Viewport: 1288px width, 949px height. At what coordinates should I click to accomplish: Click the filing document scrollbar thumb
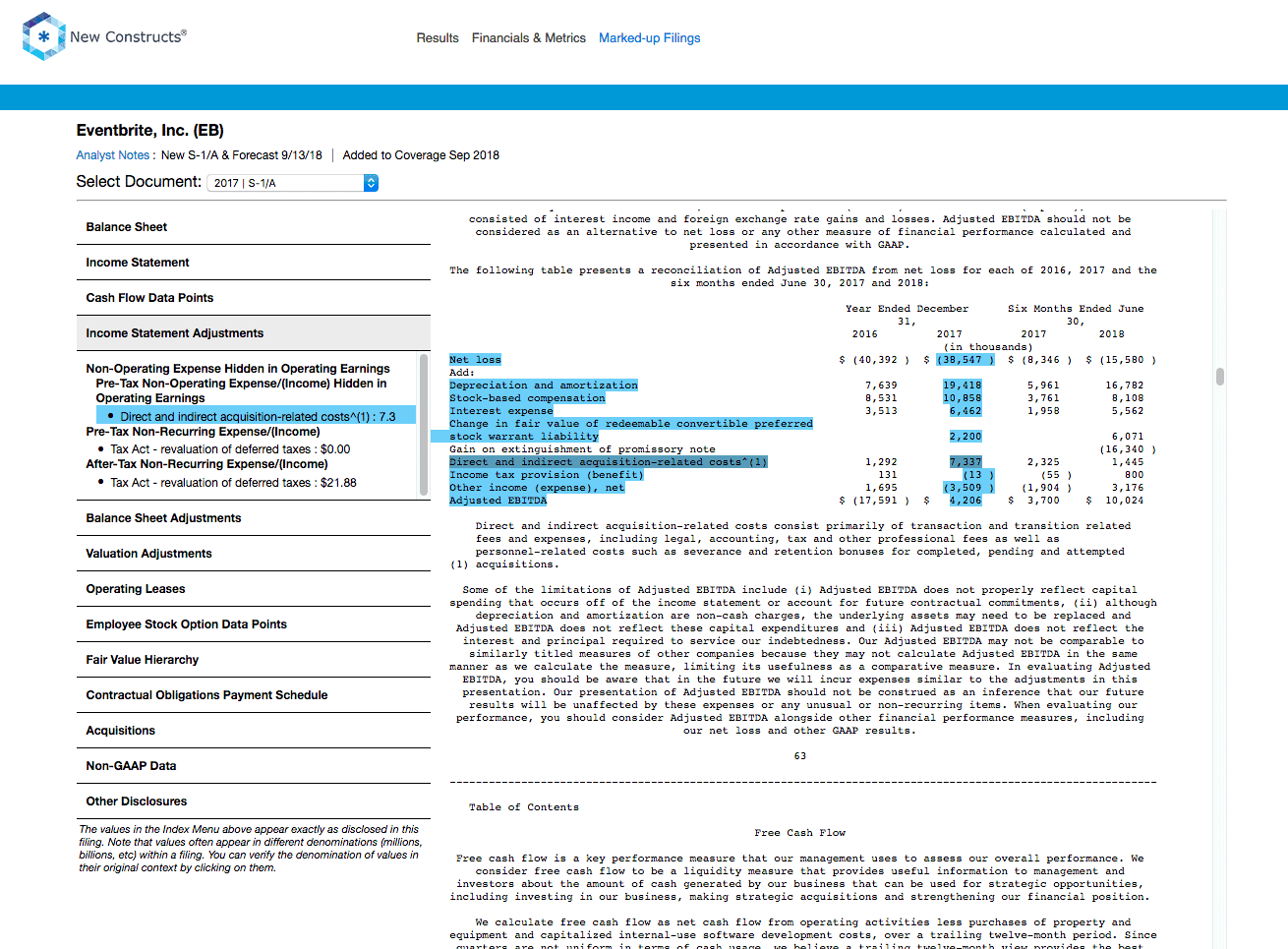tap(1219, 377)
